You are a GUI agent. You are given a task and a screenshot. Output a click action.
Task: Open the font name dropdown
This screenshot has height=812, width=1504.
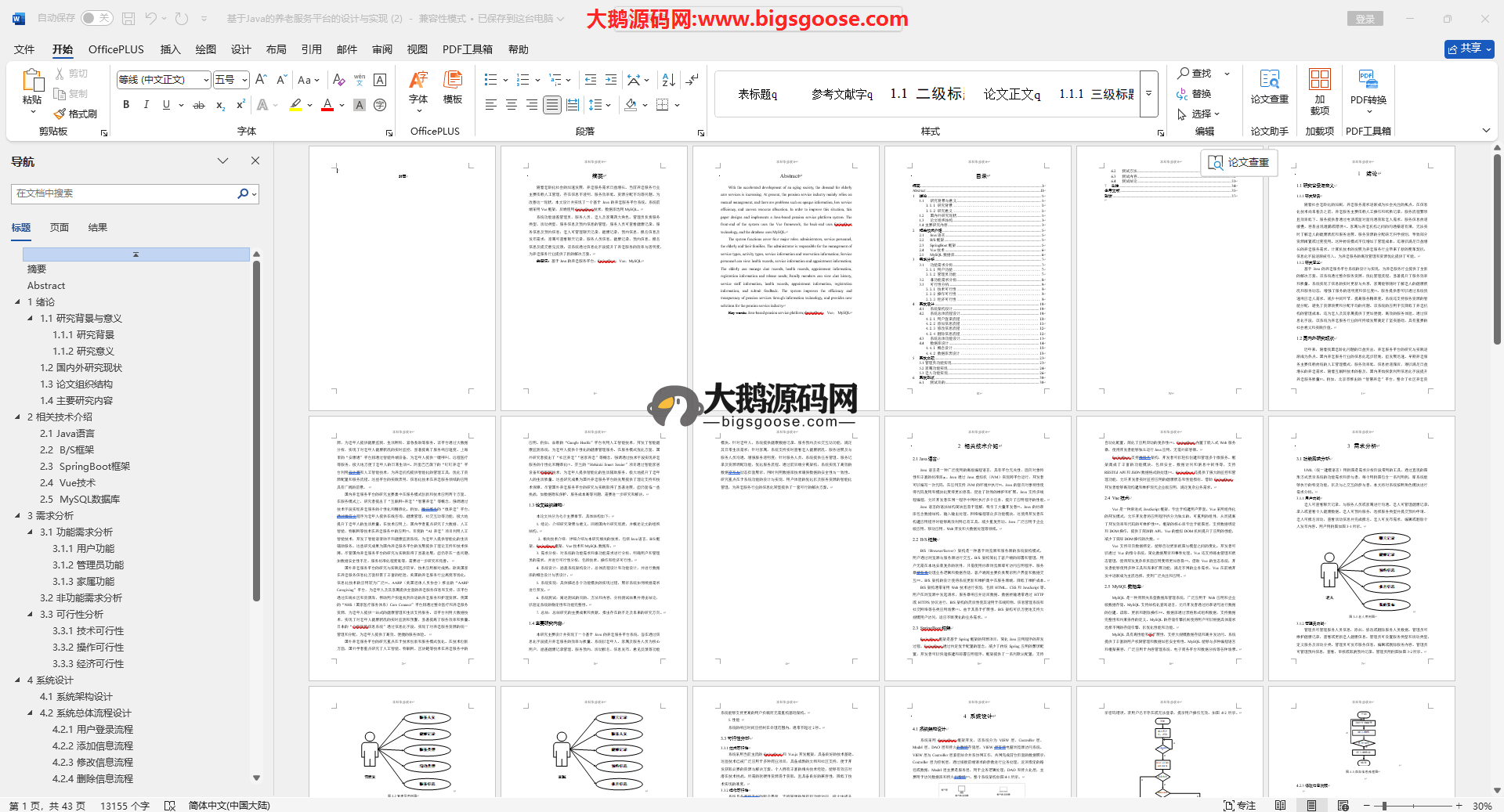coord(206,80)
